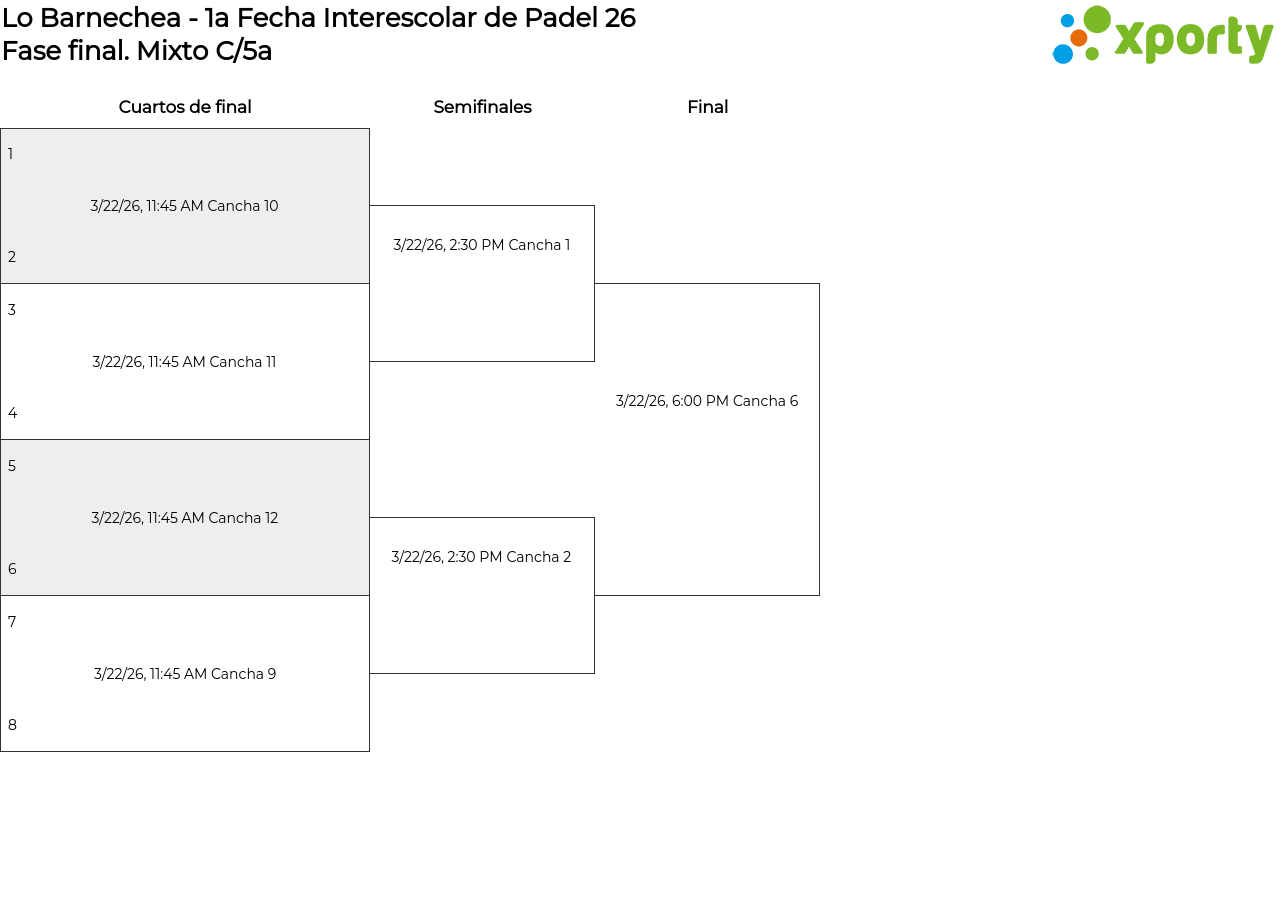The image size is (1280, 916).
Task: Click seed slot 1 in the bracket
Action: click(11, 154)
